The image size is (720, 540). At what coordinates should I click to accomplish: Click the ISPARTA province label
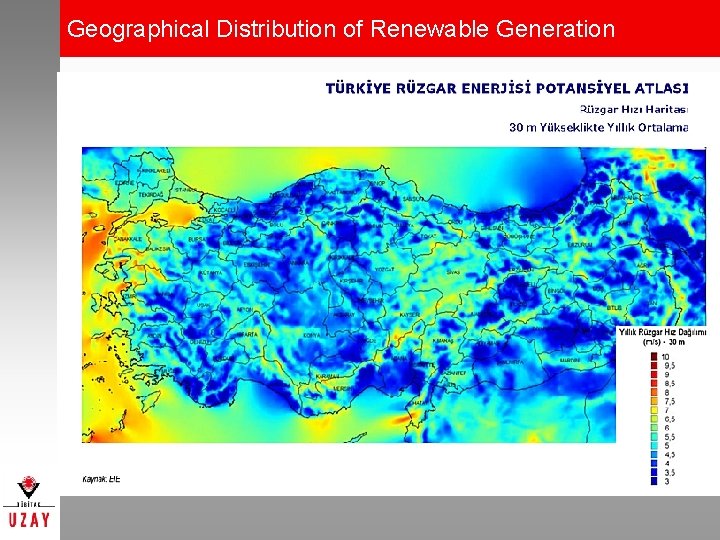(x=248, y=334)
